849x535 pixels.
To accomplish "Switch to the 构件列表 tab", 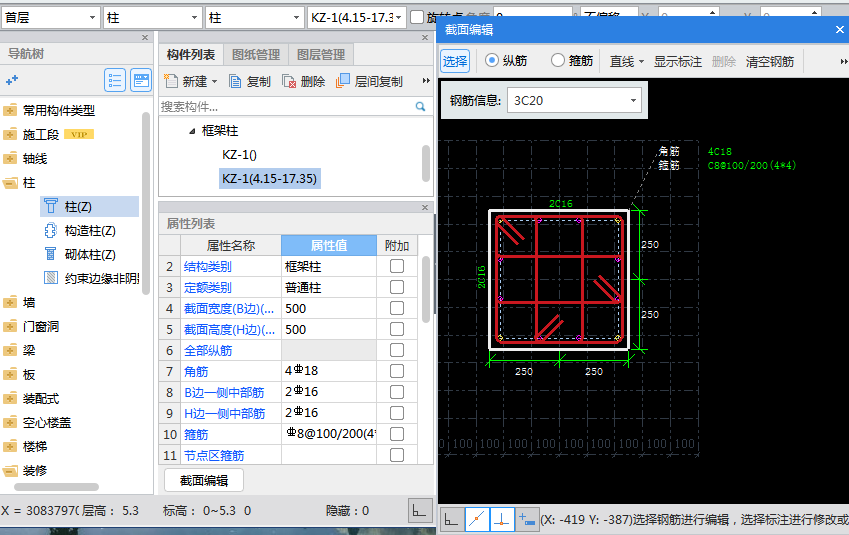I will [191, 55].
